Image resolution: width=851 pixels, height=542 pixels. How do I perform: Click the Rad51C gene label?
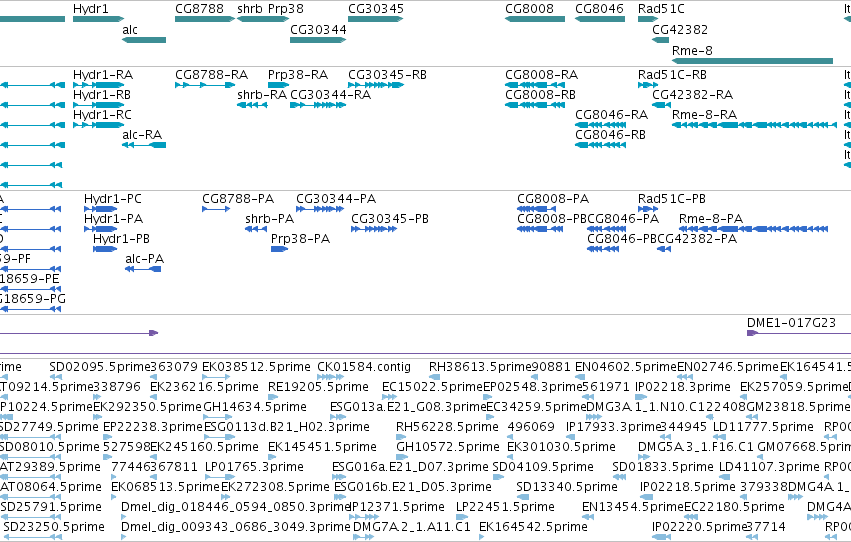[x=661, y=9]
